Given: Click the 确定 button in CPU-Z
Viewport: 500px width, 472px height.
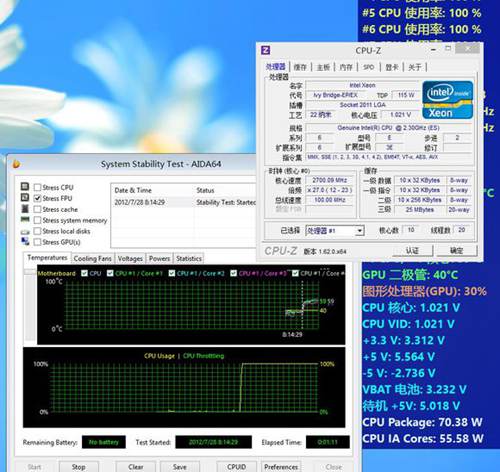Looking at the screenshot, I should (457, 251).
